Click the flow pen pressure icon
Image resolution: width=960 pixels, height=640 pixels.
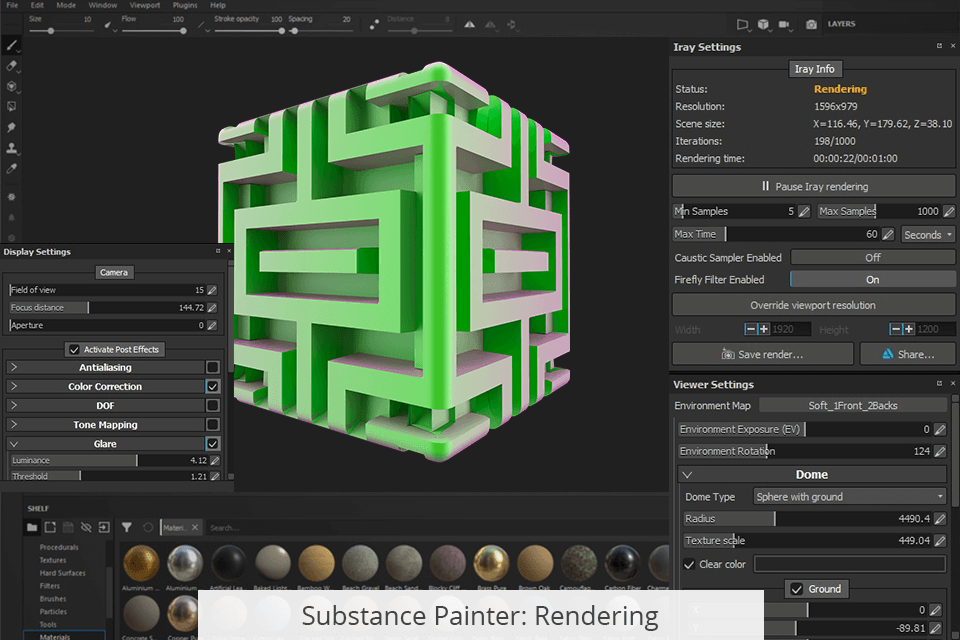(x=201, y=25)
